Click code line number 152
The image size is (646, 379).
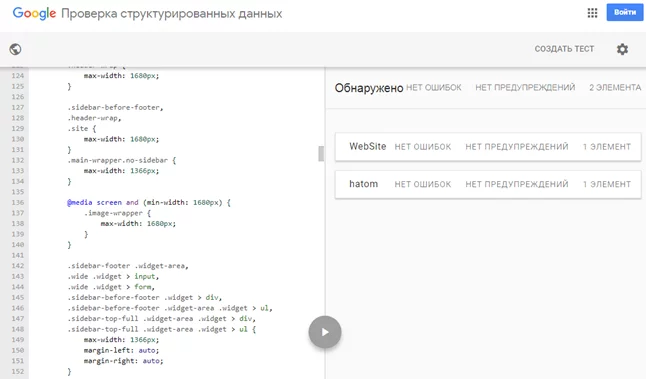18,371
